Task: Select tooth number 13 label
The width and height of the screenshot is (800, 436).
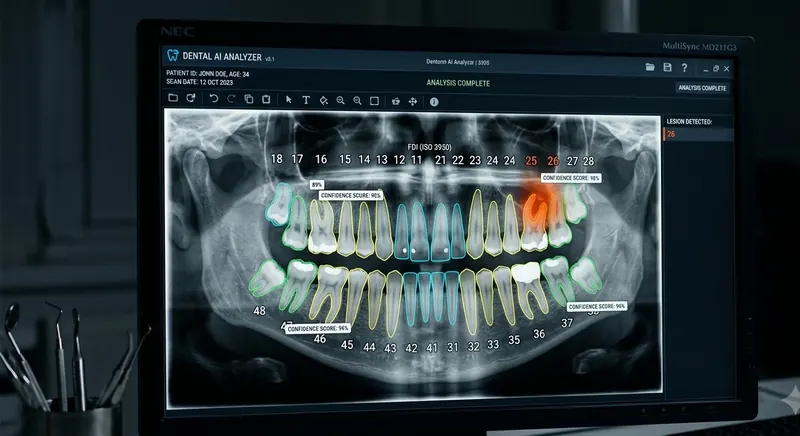Action: [x=382, y=160]
